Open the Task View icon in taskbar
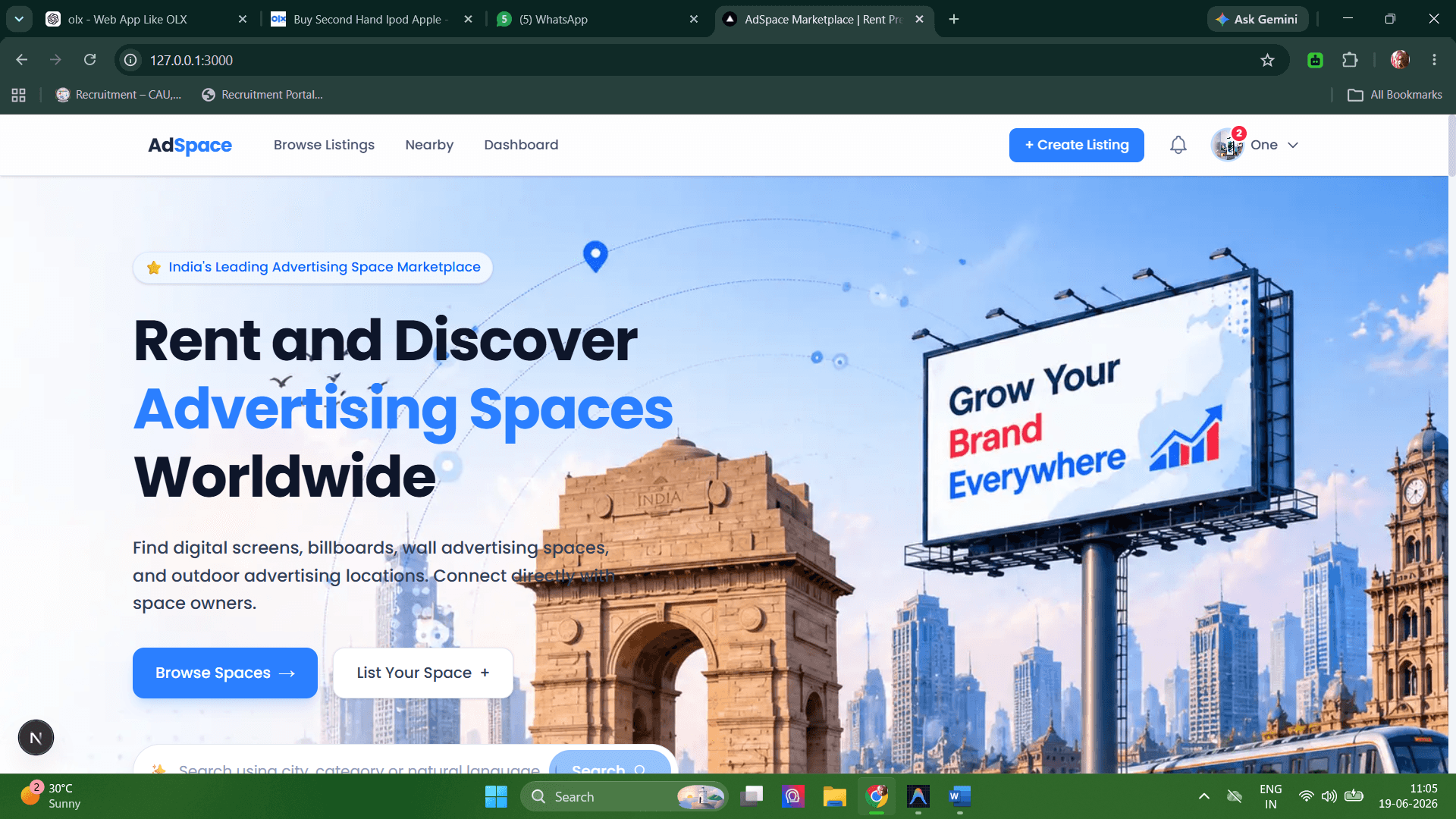Screen dimensions: 1456x819 click(x=752, y=796)
